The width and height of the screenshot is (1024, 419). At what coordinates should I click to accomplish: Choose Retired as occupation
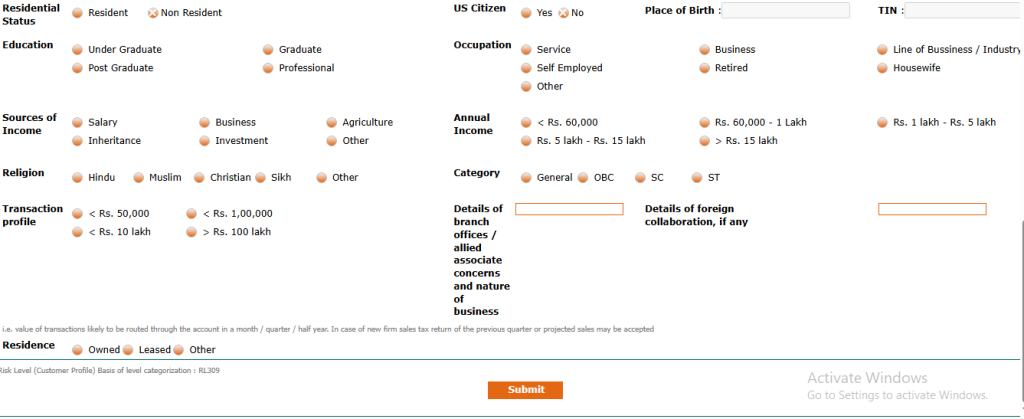705,68
